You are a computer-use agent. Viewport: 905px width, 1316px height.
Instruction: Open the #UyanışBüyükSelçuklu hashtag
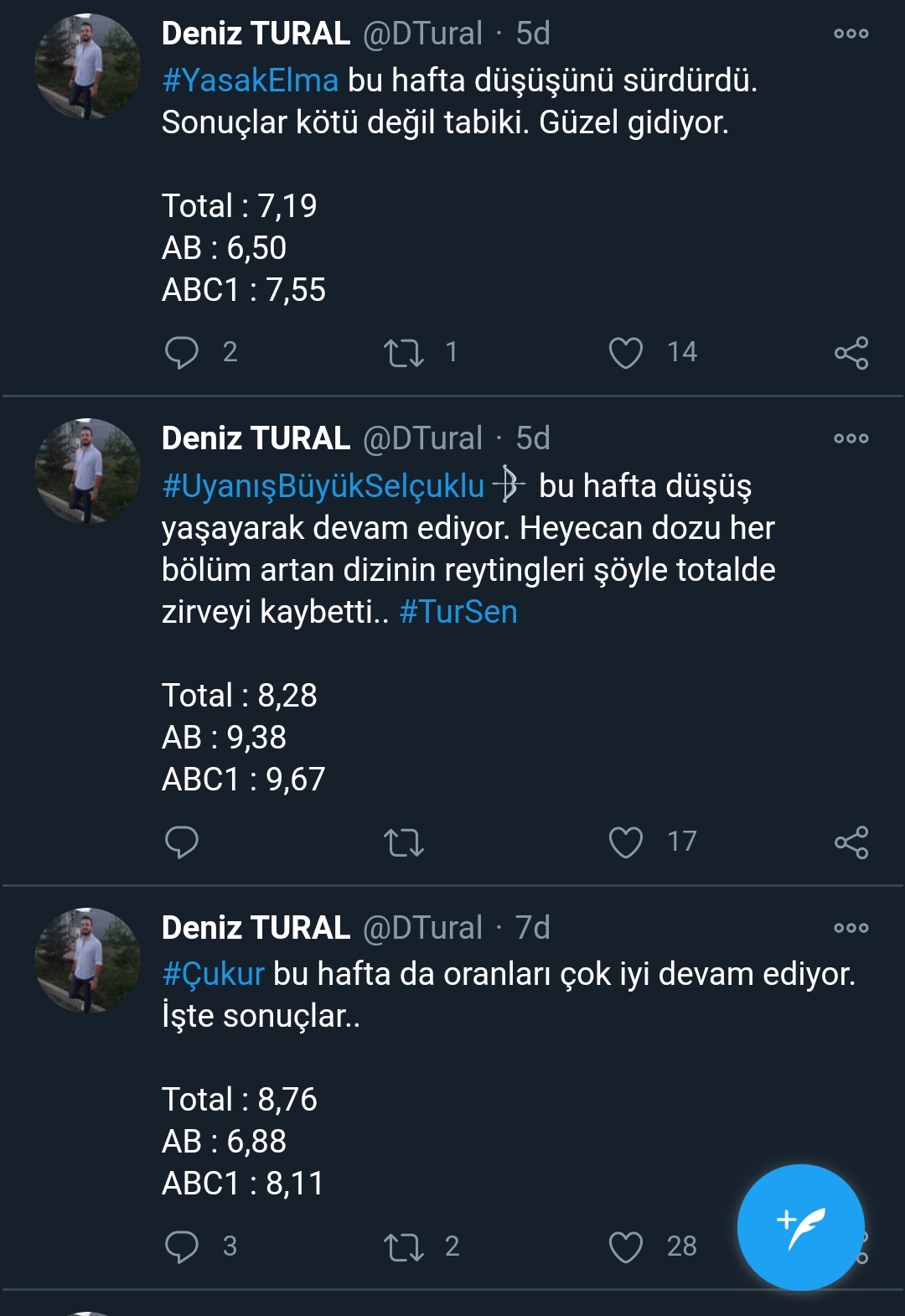323,486
